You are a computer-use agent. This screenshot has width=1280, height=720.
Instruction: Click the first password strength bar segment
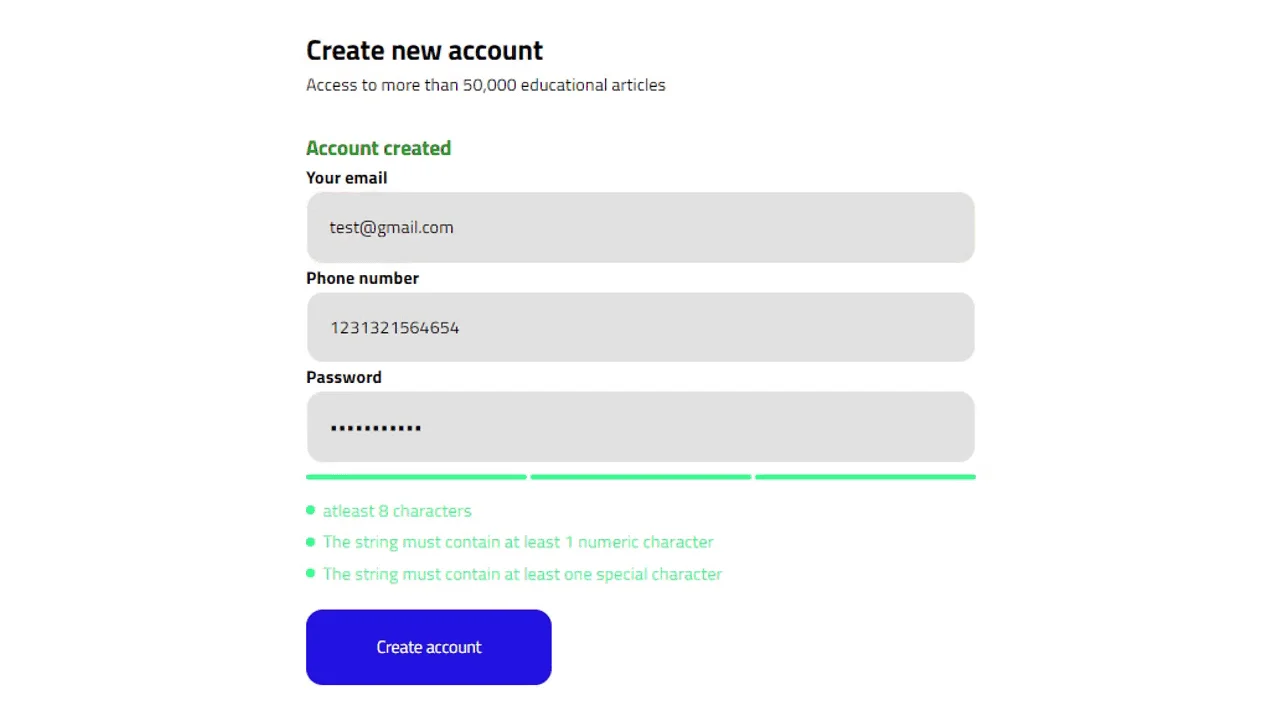pos(416,477)
